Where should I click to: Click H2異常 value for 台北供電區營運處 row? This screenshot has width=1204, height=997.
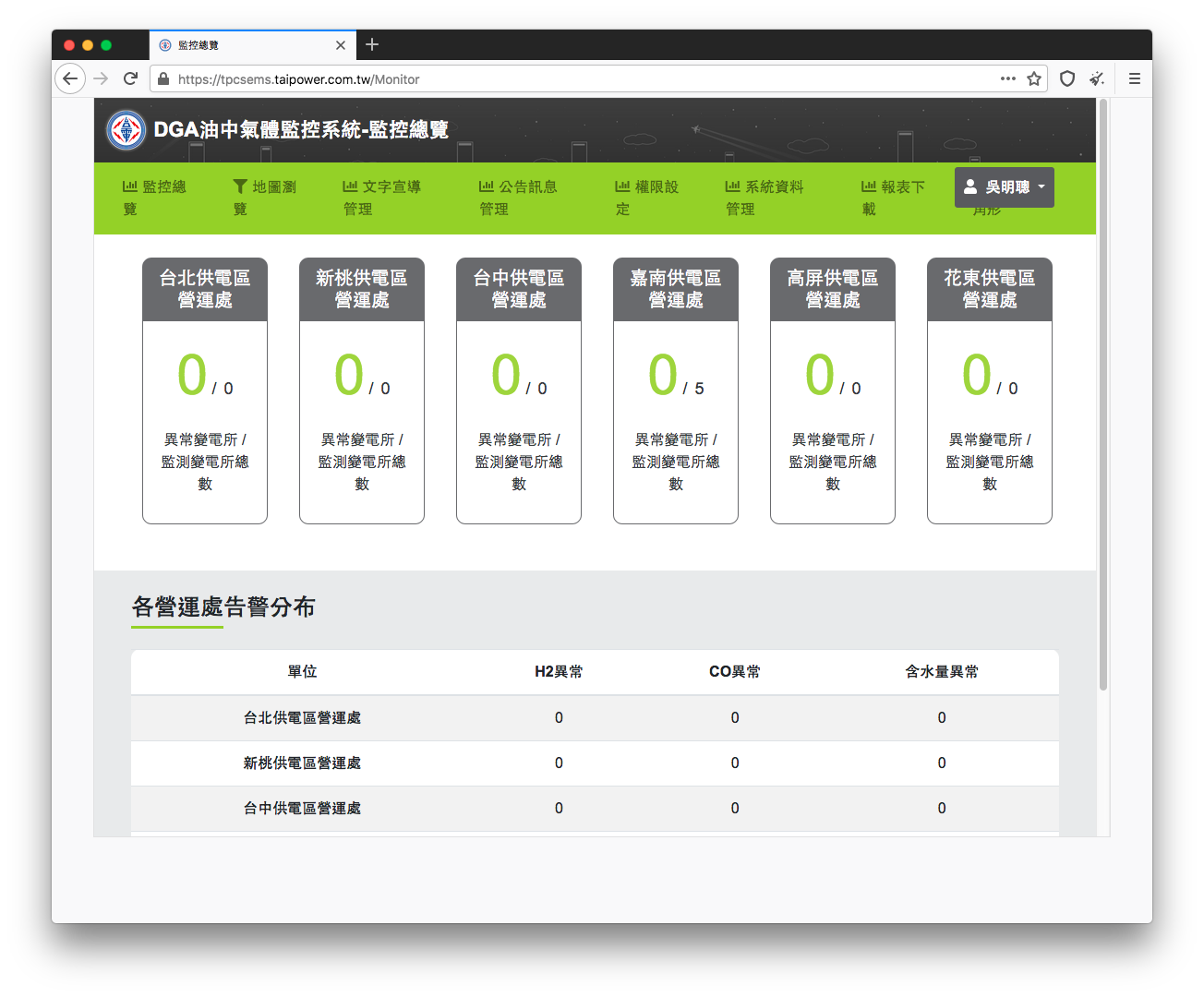click(559, 718)
